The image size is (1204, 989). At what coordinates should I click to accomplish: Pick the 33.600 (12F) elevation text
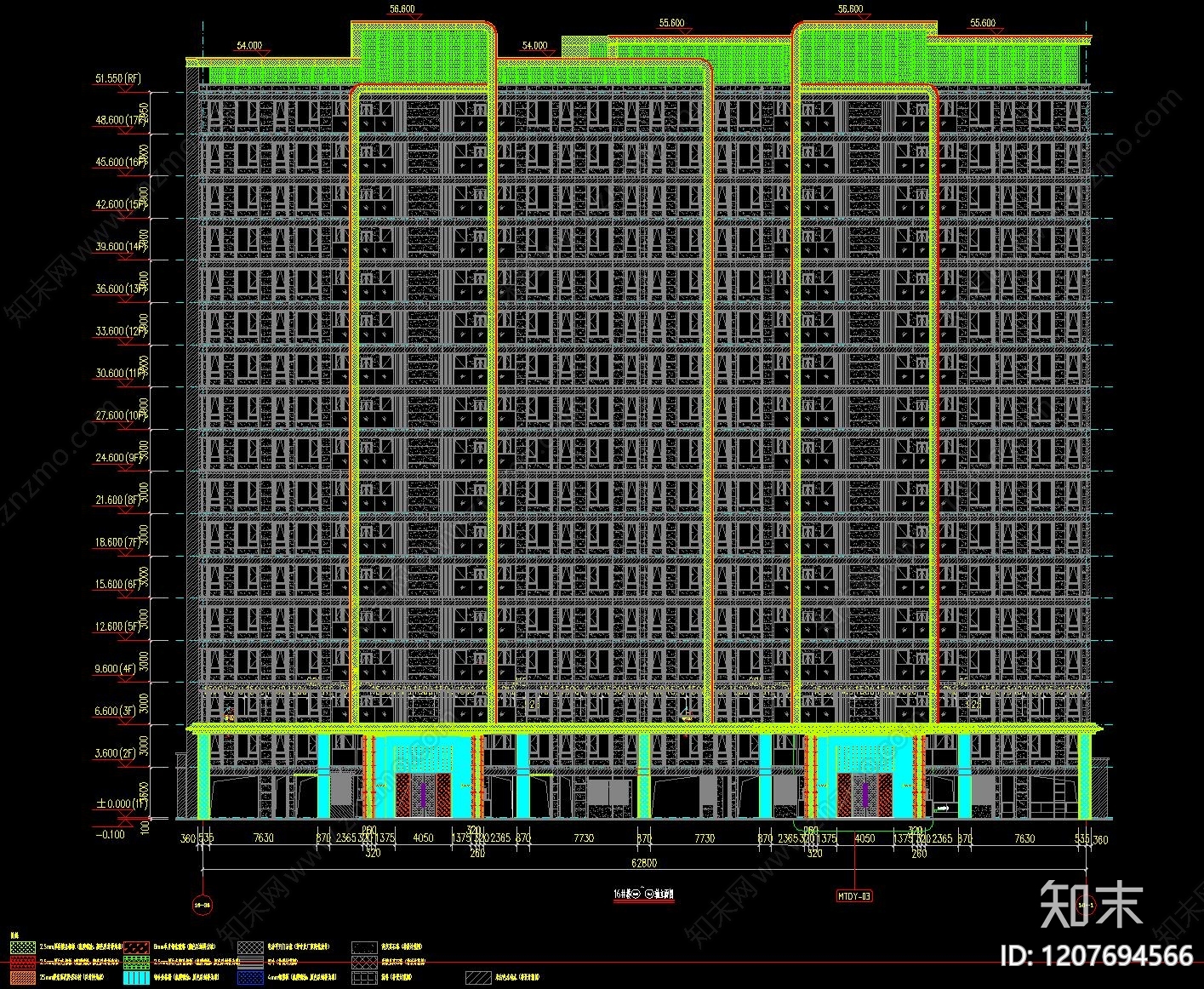(x=121, y=331)
